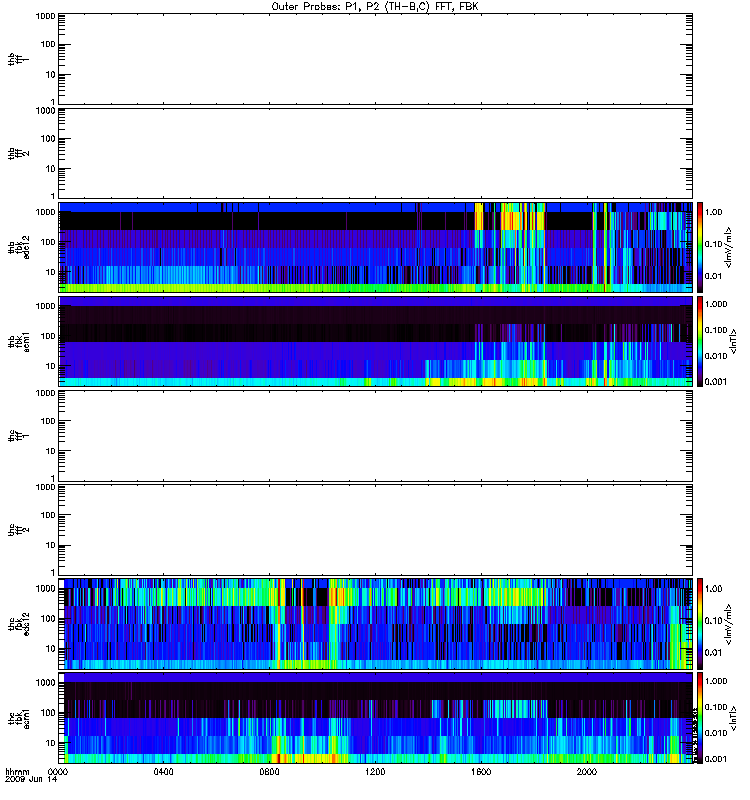Image resolution: width=750 pixels, height=800 pixels.
Task: Click the empty thb fft 2 plot panel
Action: coord(375,153)
